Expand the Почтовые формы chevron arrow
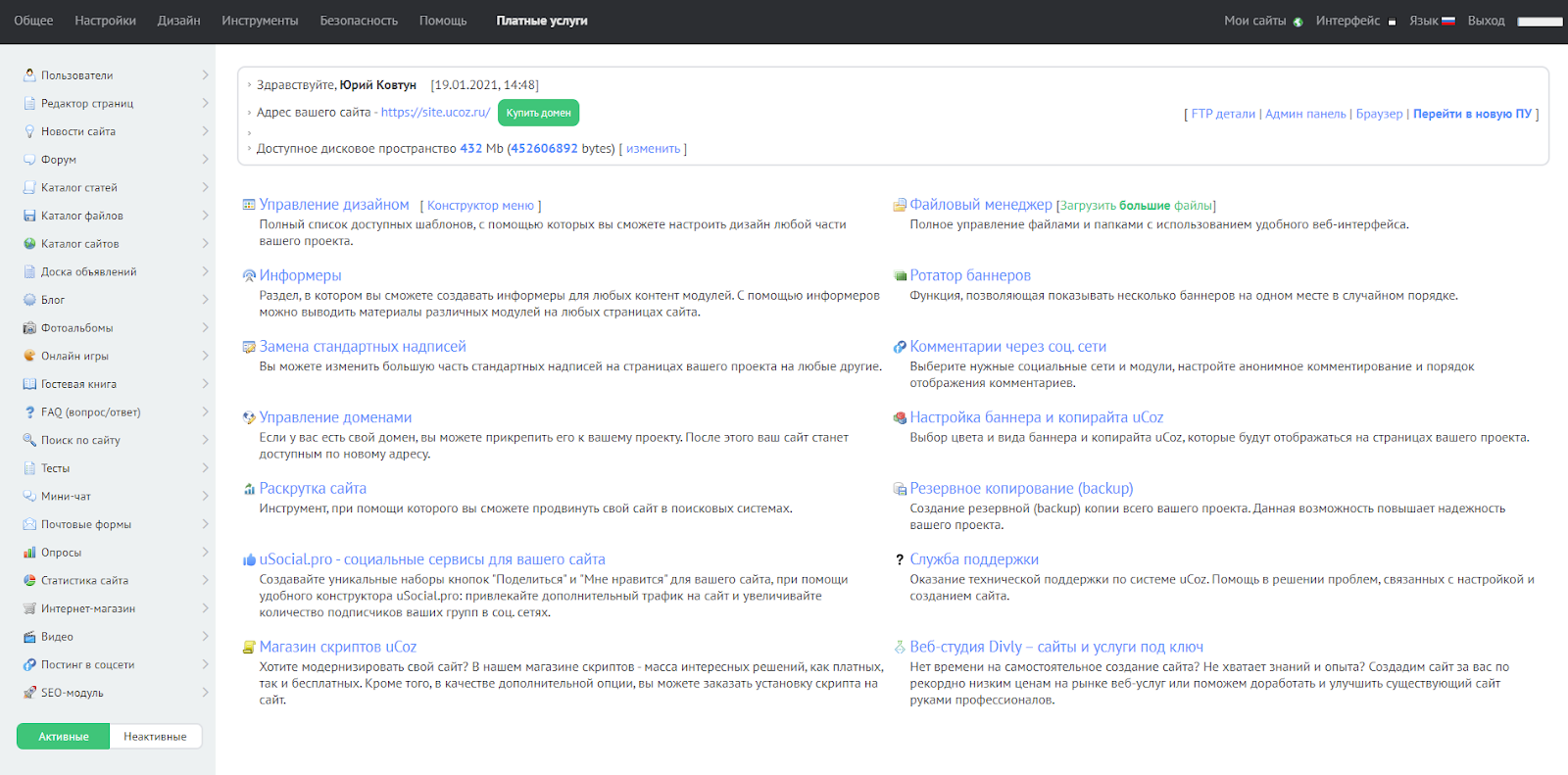The image size is (1568, 775). [x=205, y=524]
